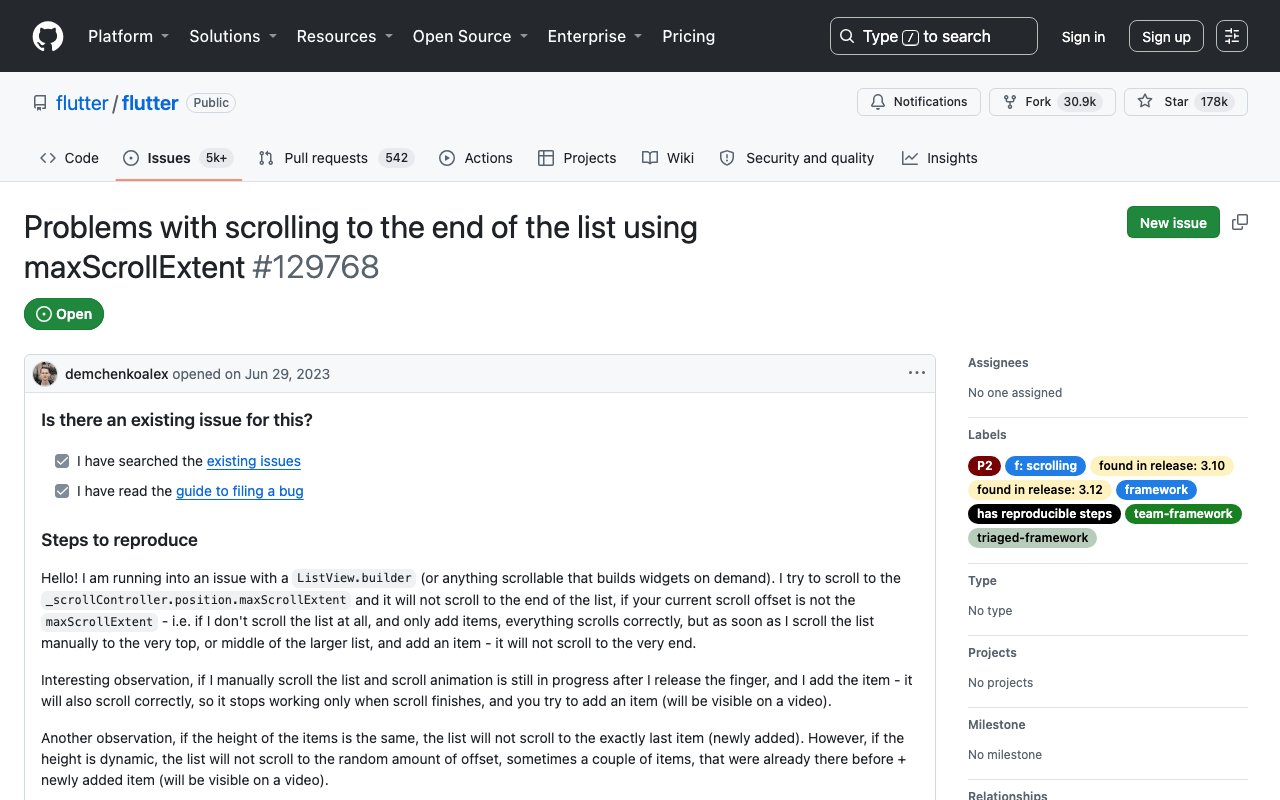
Task: Visit demchenkoalex's profile link
Action: click(x=117, y=374)
